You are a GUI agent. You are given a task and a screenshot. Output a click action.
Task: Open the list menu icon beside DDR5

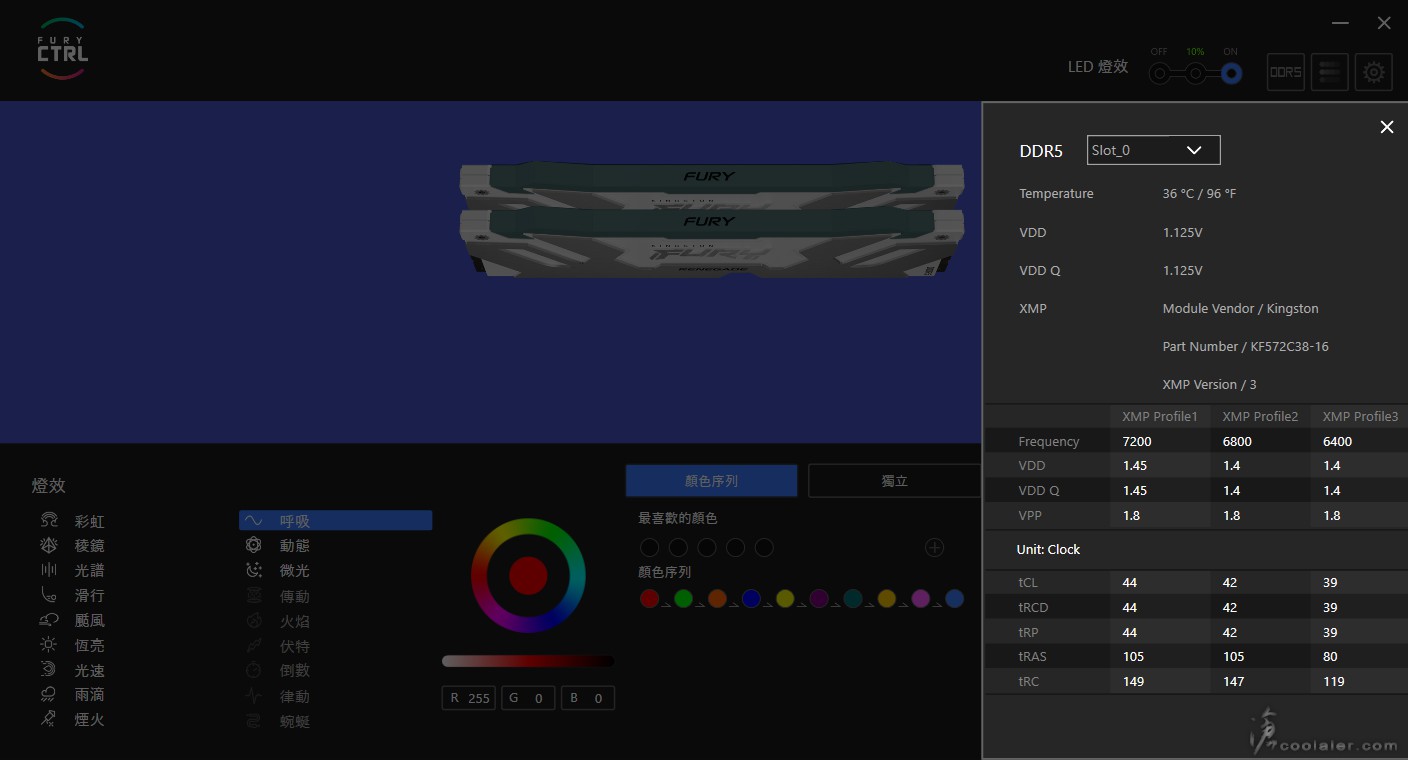1329,72
